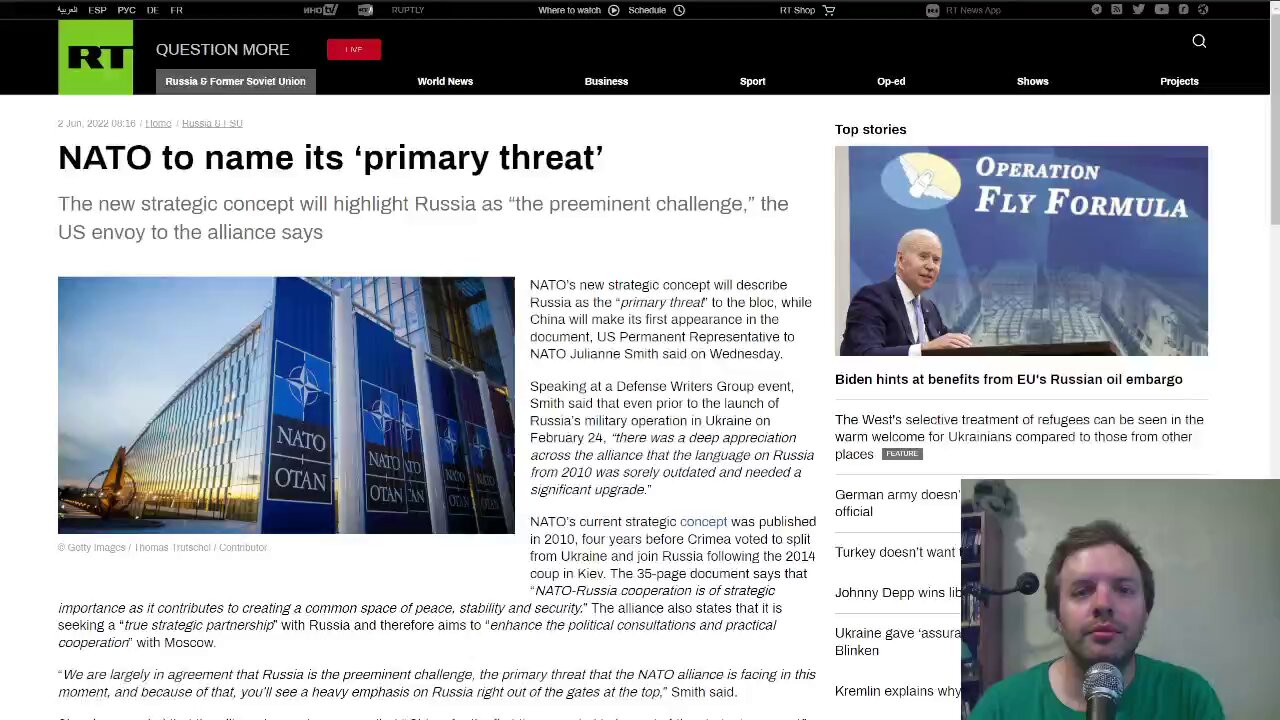Open the Schedule link
The image size is (1280, 720).
(x=647, y=10)
